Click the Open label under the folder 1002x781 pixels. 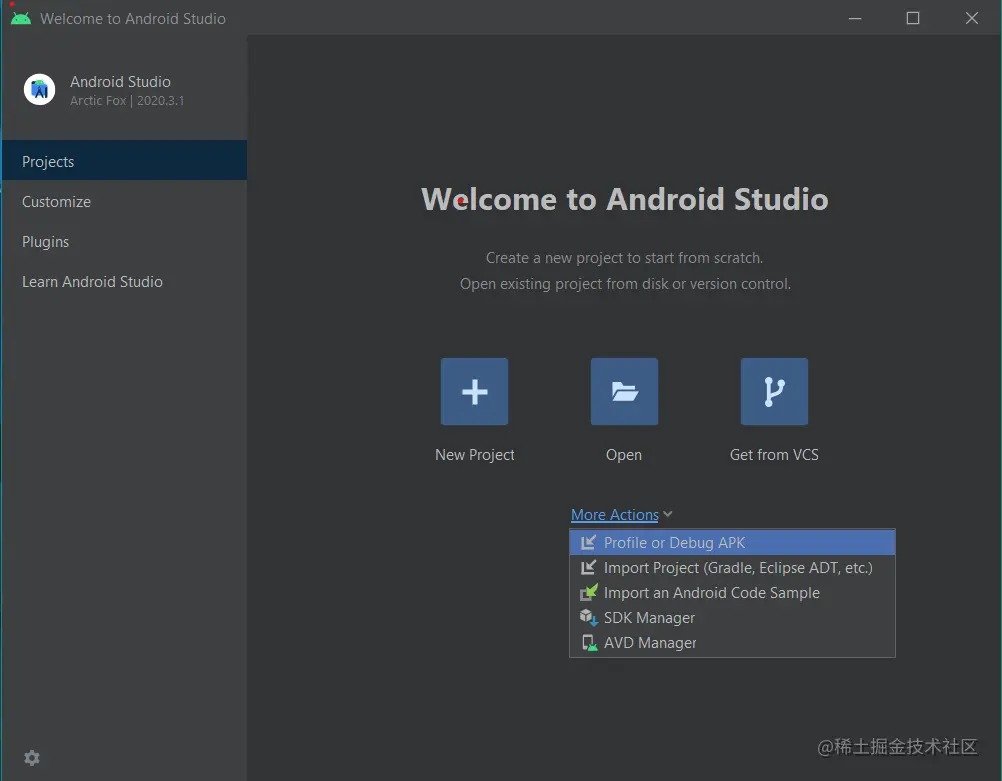[624, 455]
